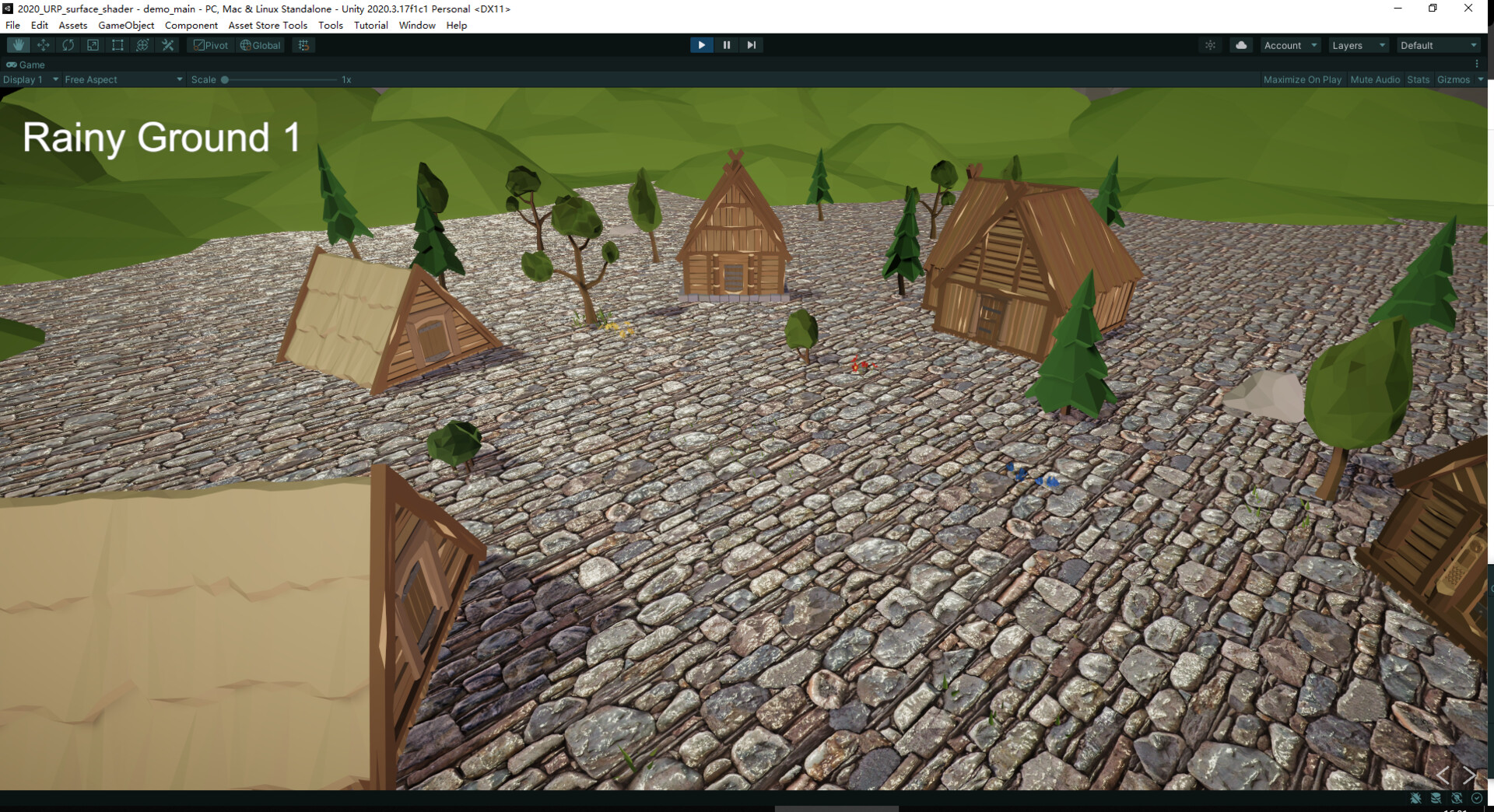
Task: Toggle Global handle orientation mode
Action: click(x=260, y=44)
